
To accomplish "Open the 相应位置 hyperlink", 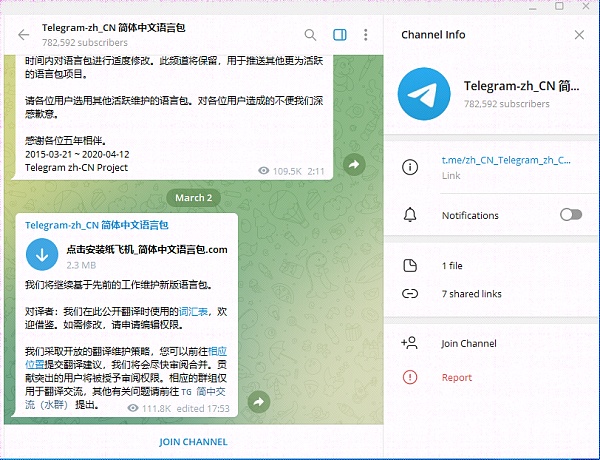I will (x=217, y=351).
